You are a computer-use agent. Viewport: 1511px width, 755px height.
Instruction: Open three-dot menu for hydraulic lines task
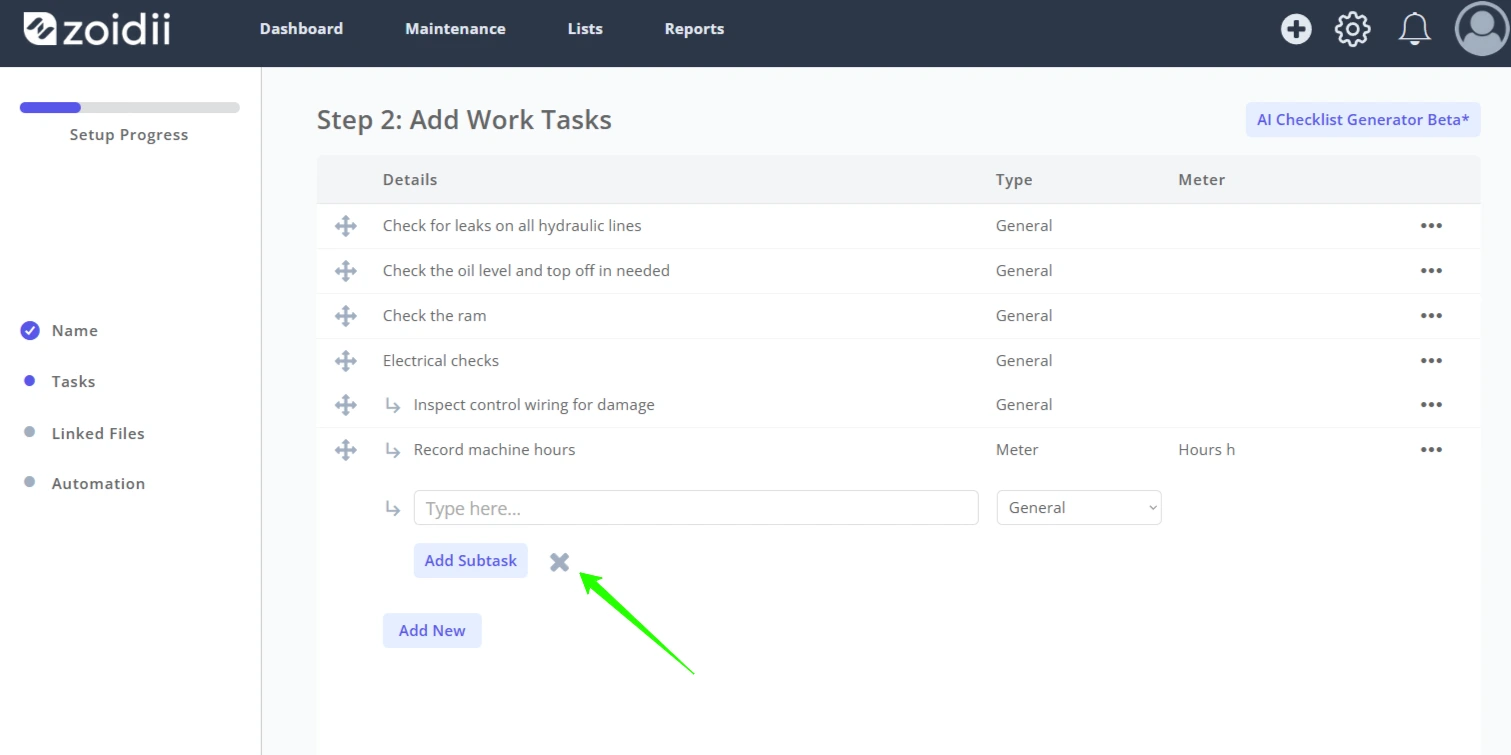(x=1431, y=226)
